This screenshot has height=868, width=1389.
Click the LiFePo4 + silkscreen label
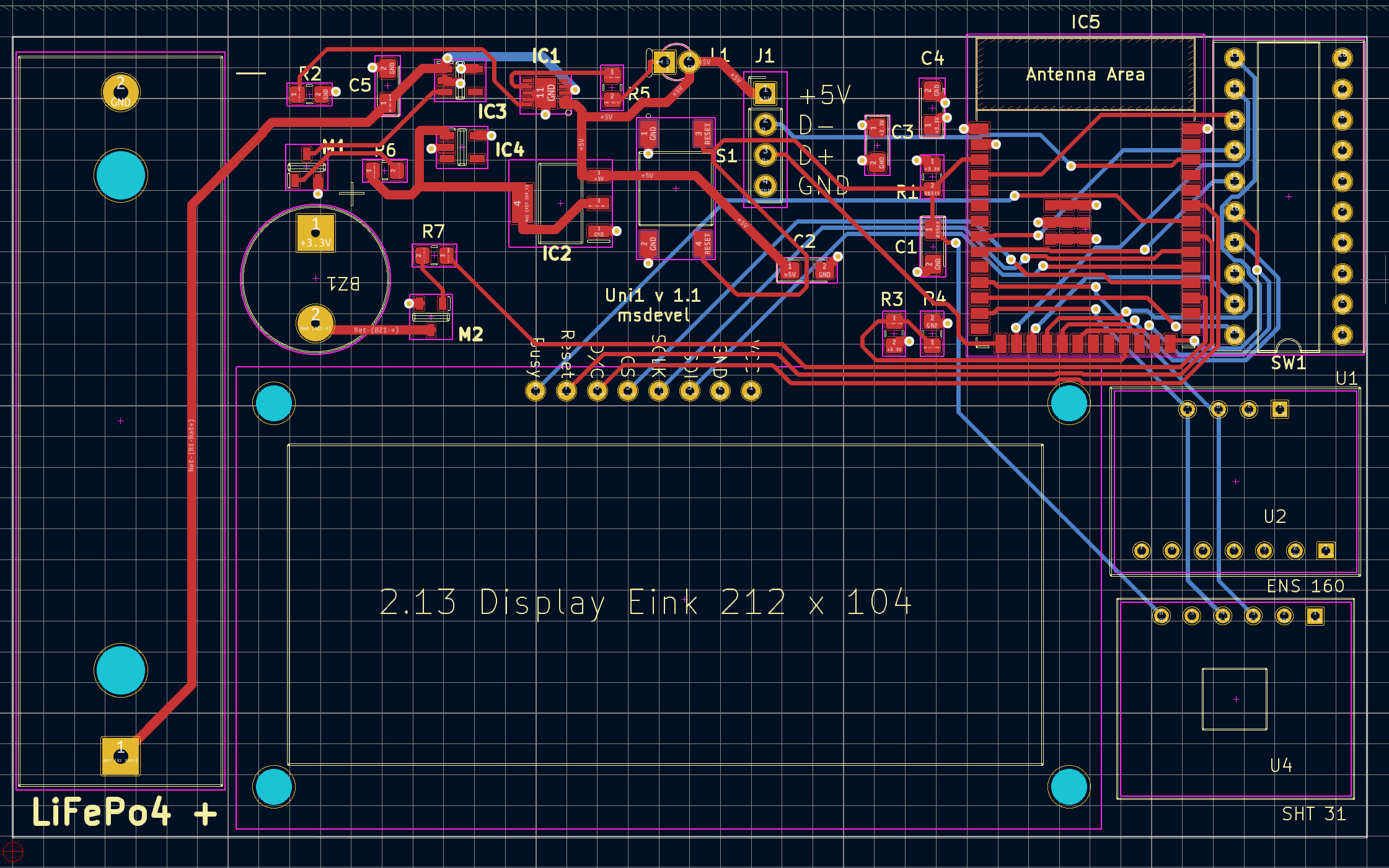[124, 812]
